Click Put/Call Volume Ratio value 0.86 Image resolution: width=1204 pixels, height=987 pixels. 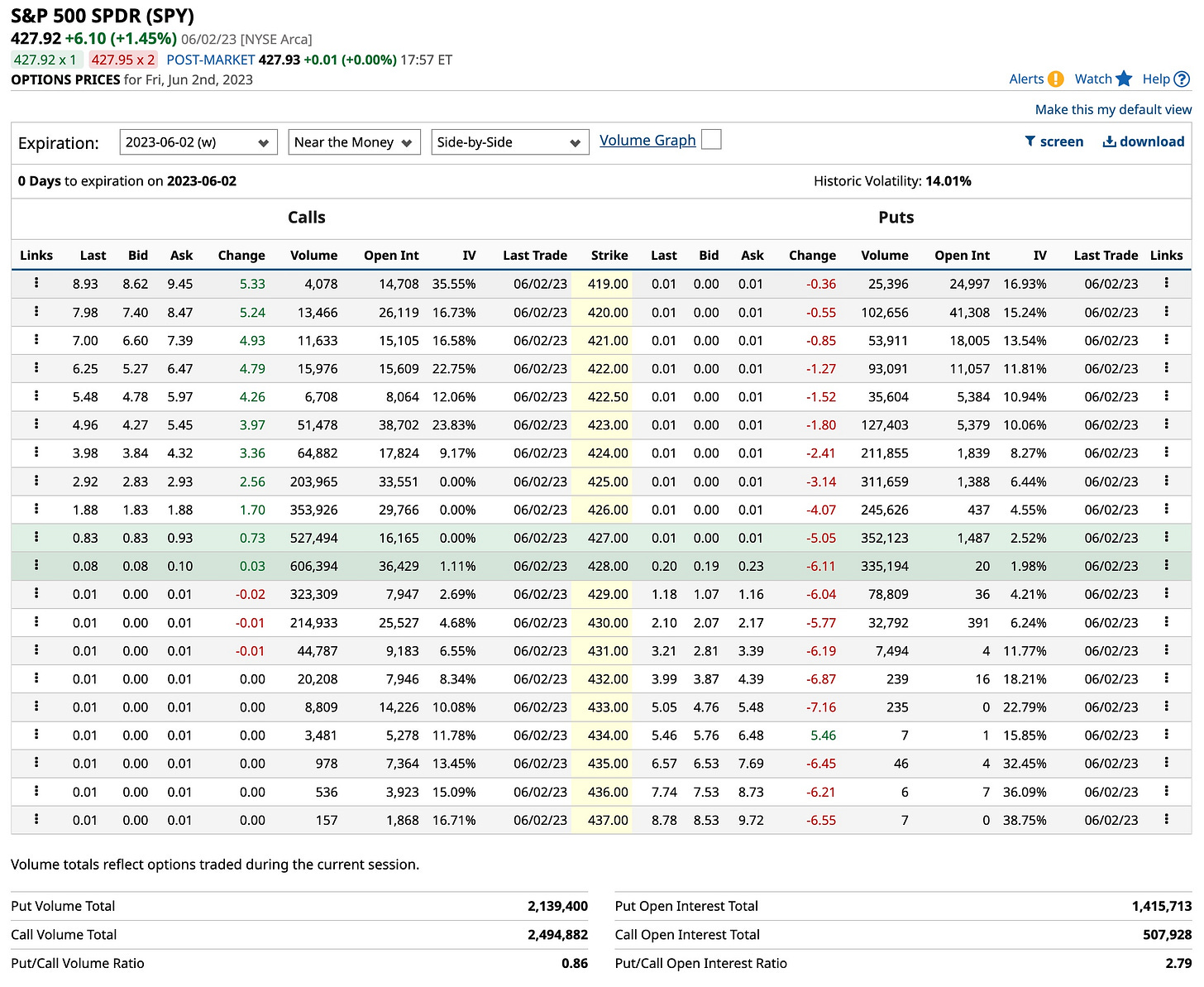tap(575, 963)
